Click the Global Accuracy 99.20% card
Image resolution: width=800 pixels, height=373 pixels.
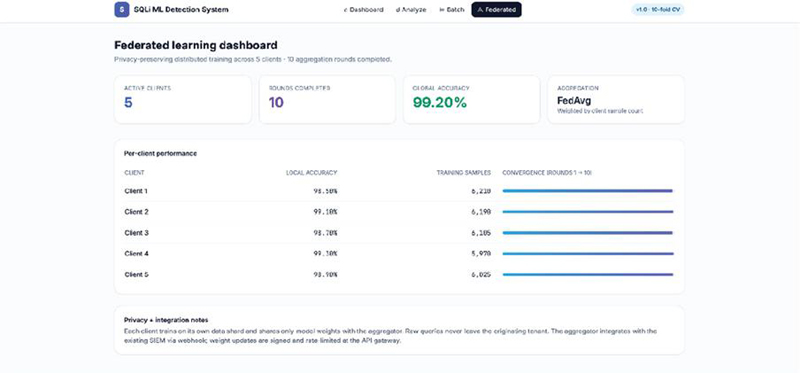pyautogui.click(x=471, y=100)
